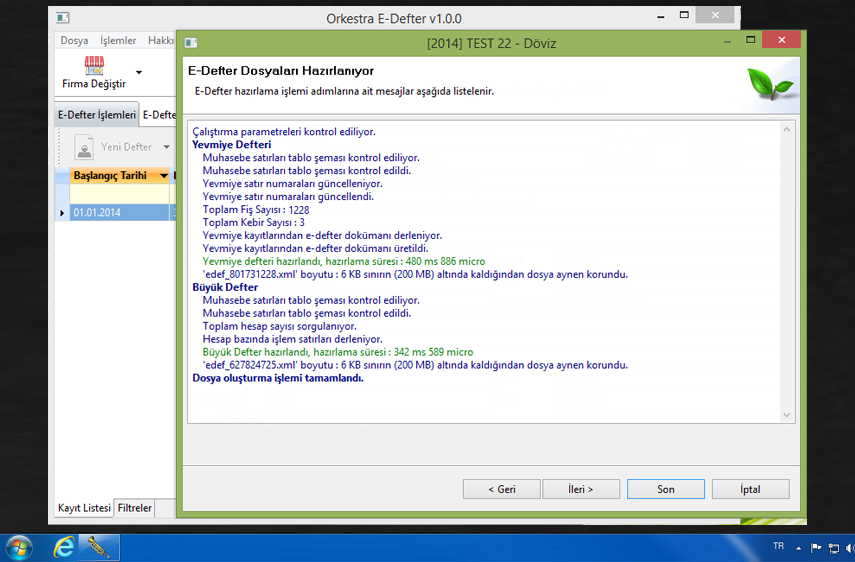
Task: Click the Son button to finish
Action: [x=666, y=489]
